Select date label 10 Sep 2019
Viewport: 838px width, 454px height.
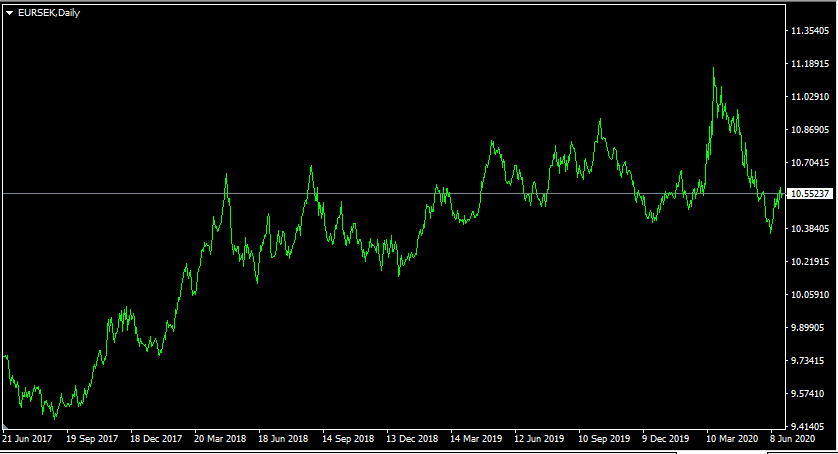pyautogui.click(x=604, y=439)
